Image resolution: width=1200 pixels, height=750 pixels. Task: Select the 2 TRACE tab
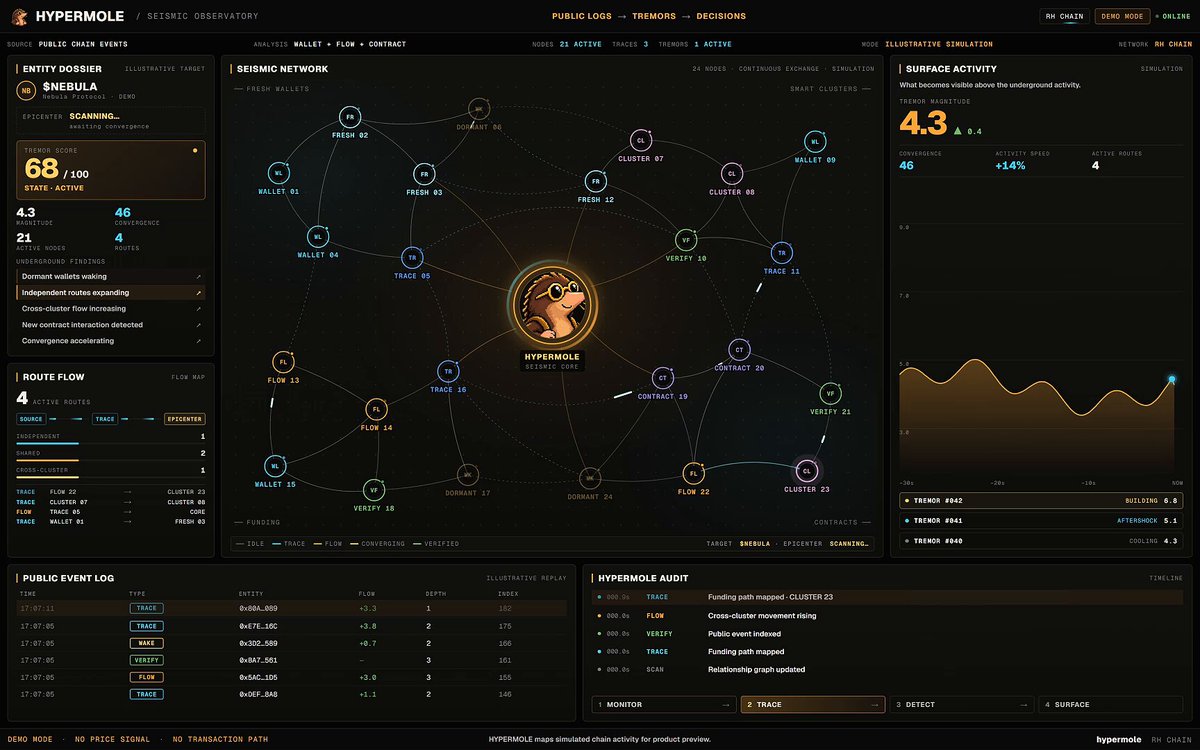(813, 705)
